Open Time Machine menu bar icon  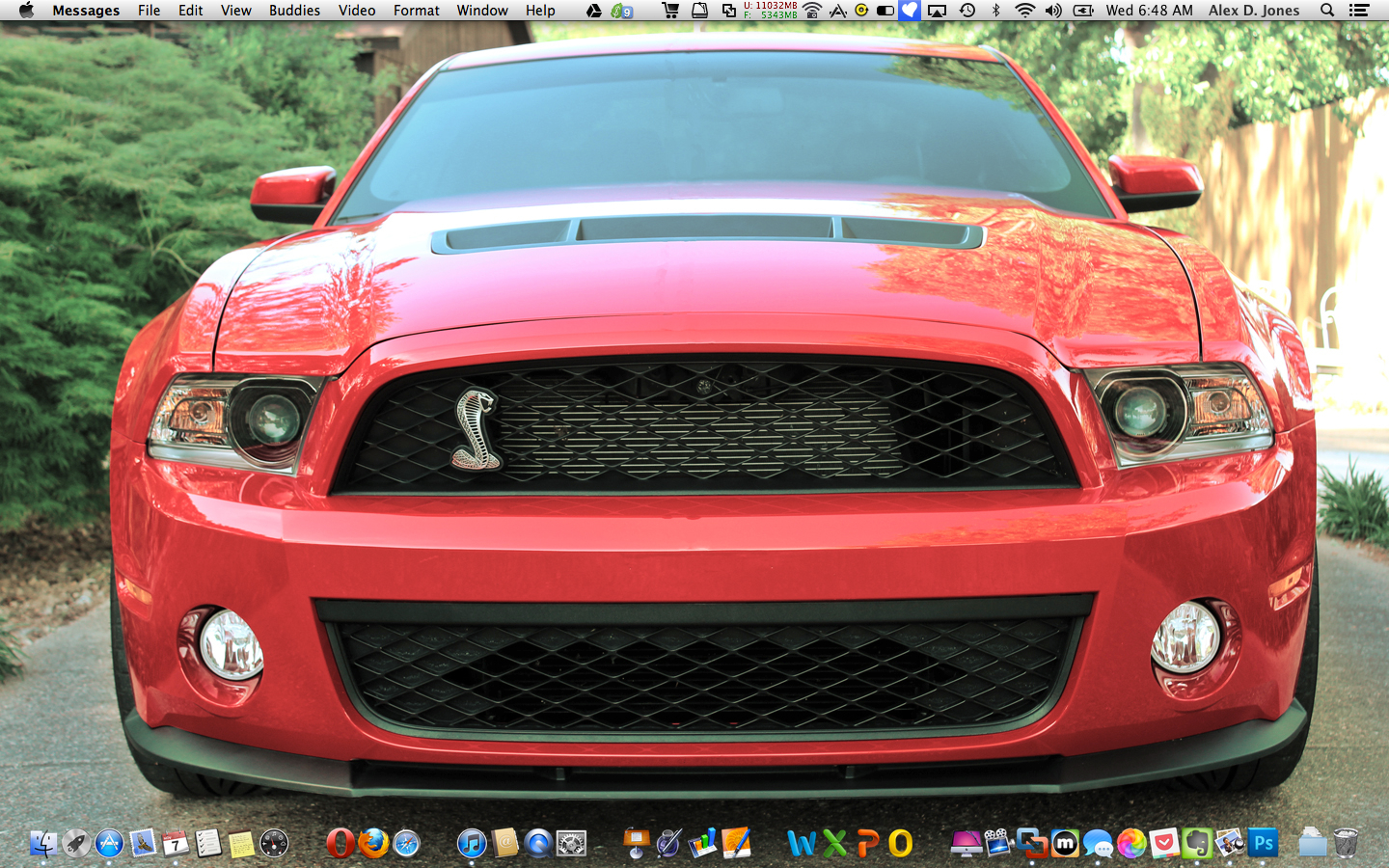click(967, 11)
